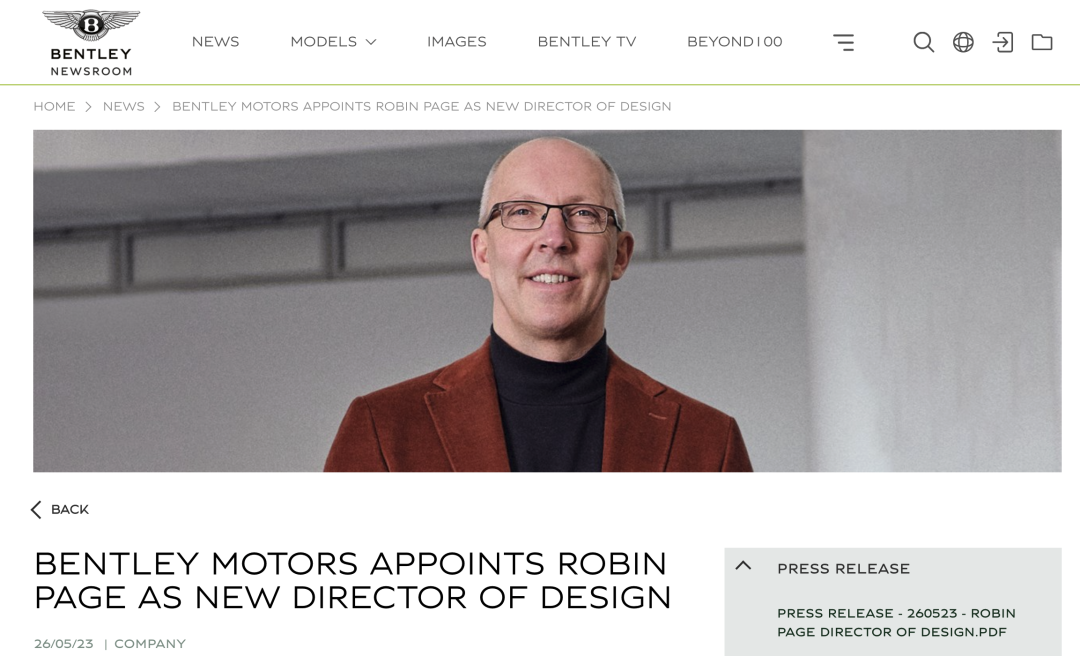Open the News navigation item
Viewport: 1080px width, 656px height.
216,41
